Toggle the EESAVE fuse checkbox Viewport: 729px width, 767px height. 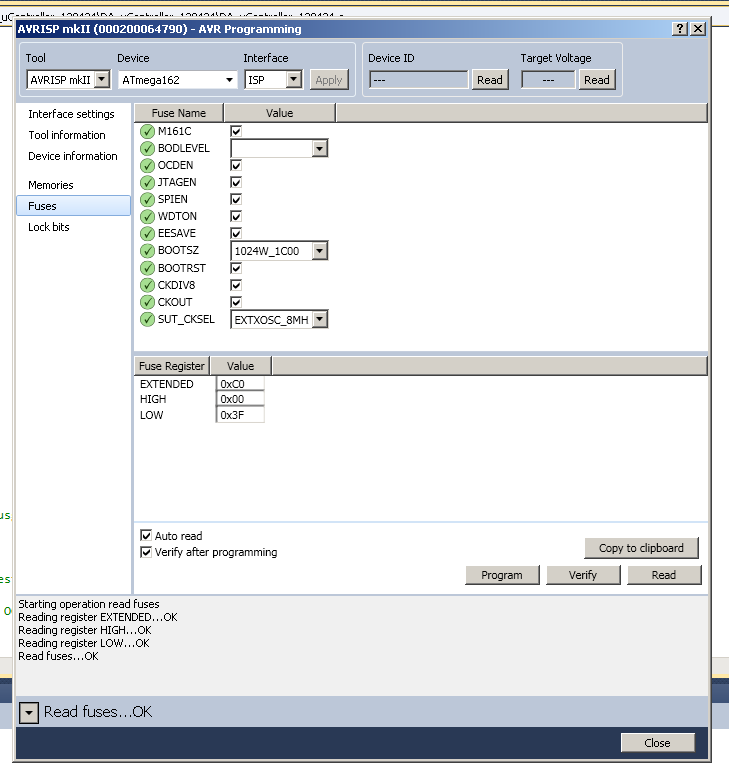pos(236,233)
